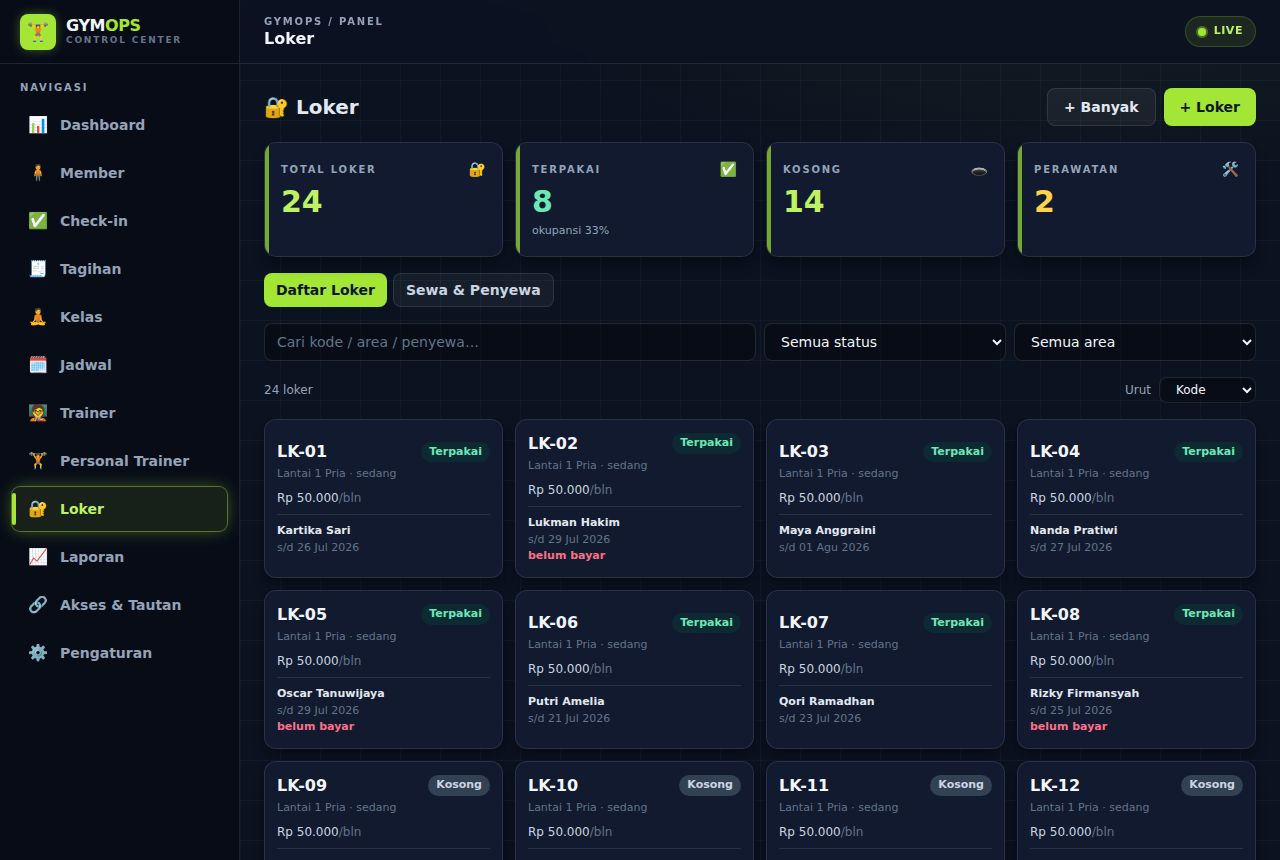Select the Tagihan receipt icon
This screenshot has height=860, width=1280.
(x=38, y=269)
